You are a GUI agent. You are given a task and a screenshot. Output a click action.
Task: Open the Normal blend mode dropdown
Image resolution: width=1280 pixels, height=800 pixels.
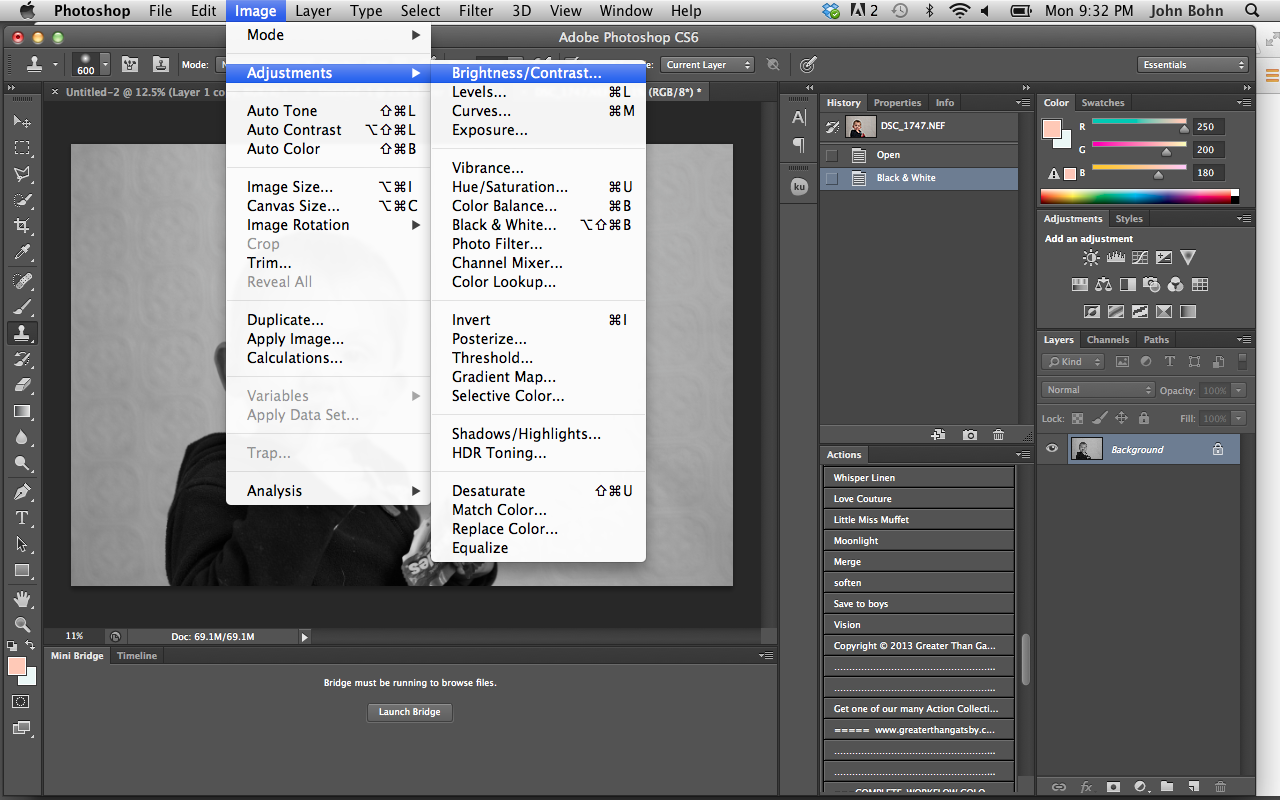click(1098, 390)
